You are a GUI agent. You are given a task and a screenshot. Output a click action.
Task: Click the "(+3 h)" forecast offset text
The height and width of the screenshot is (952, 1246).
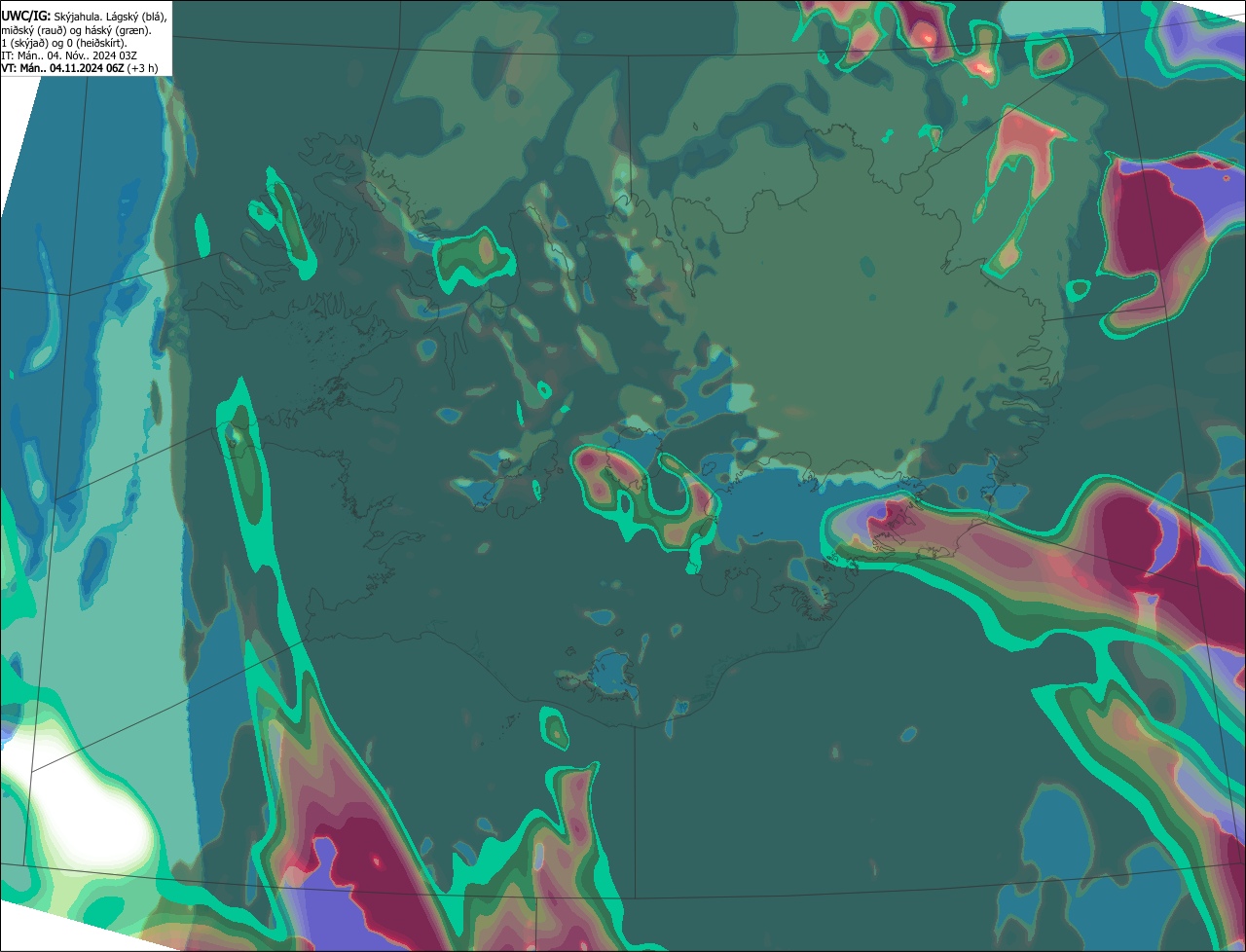(x=142, y=68)
